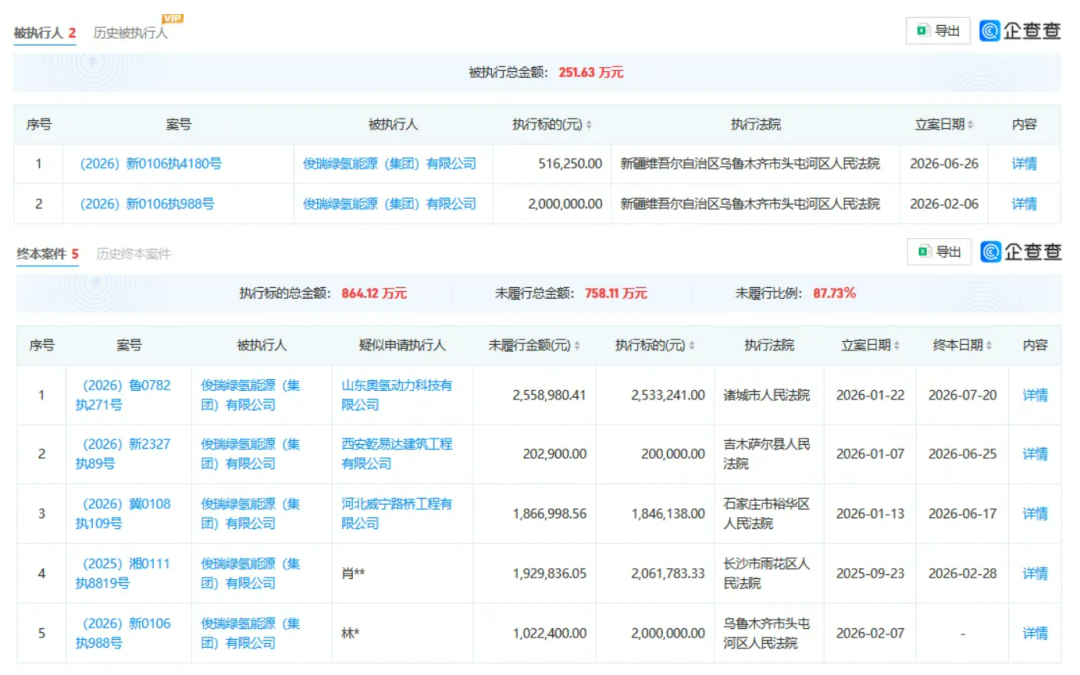Sort 终本案件 table by 终本日期
Screen dimensions: 1080x675
click(989, 346)
